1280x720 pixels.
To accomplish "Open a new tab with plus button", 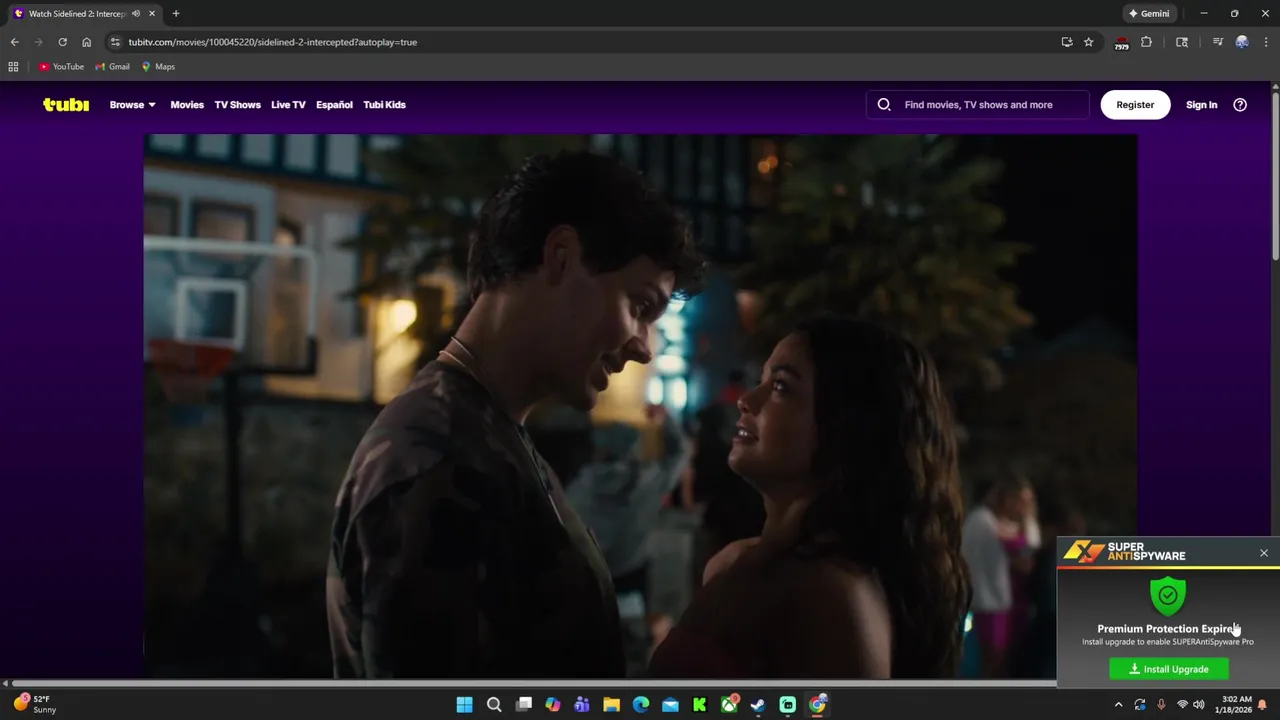I will [176, 14].
